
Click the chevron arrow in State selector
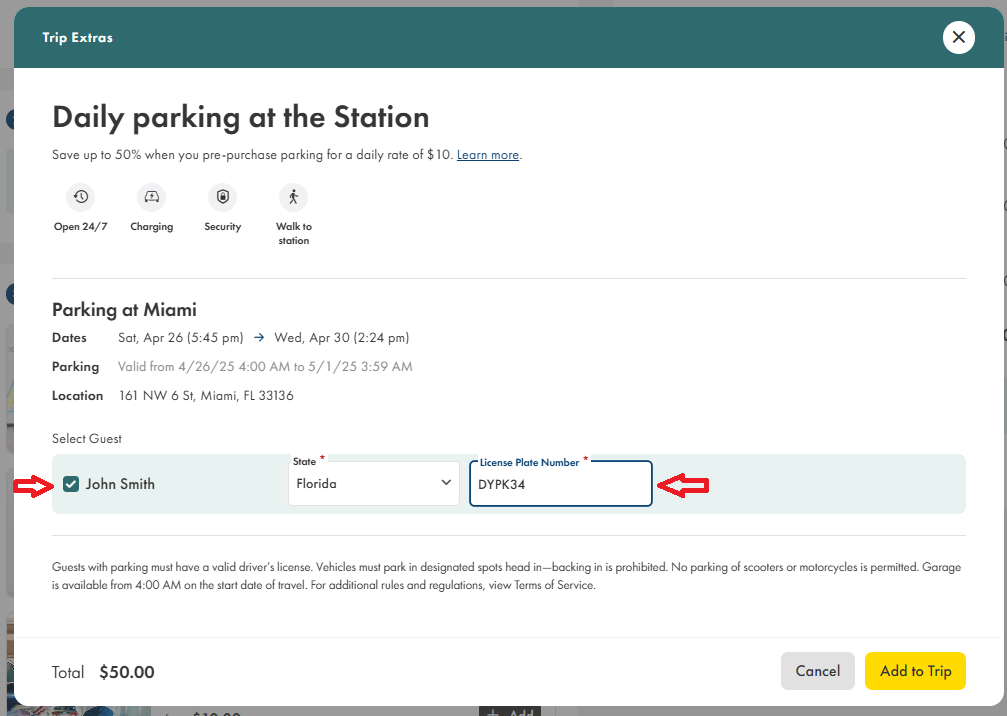446,483
